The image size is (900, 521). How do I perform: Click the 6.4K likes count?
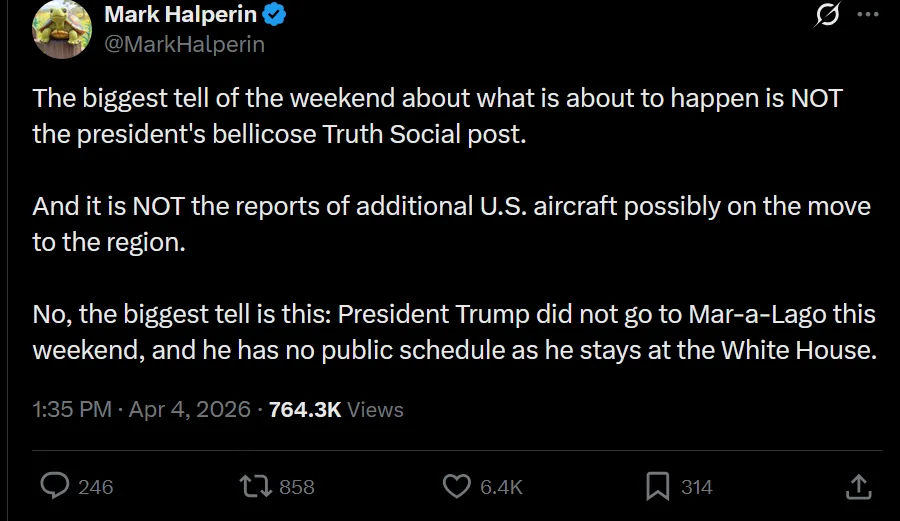[502, 487]
